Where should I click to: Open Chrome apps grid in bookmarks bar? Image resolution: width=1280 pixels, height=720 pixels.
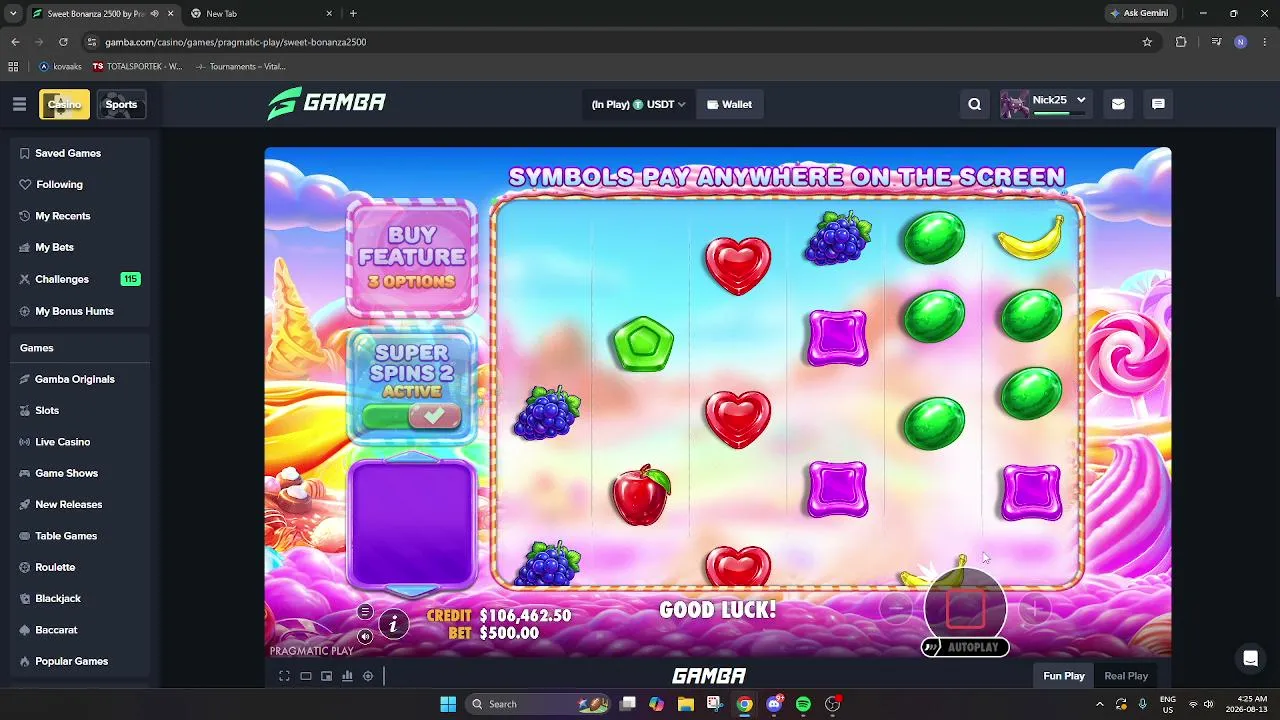point(13,66)
